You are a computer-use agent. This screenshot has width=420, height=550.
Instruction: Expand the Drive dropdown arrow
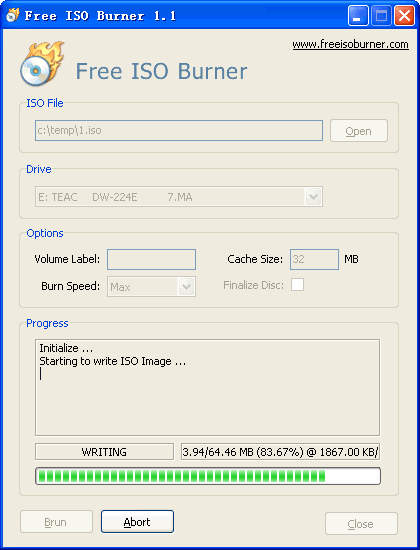(x=313, y=196)
